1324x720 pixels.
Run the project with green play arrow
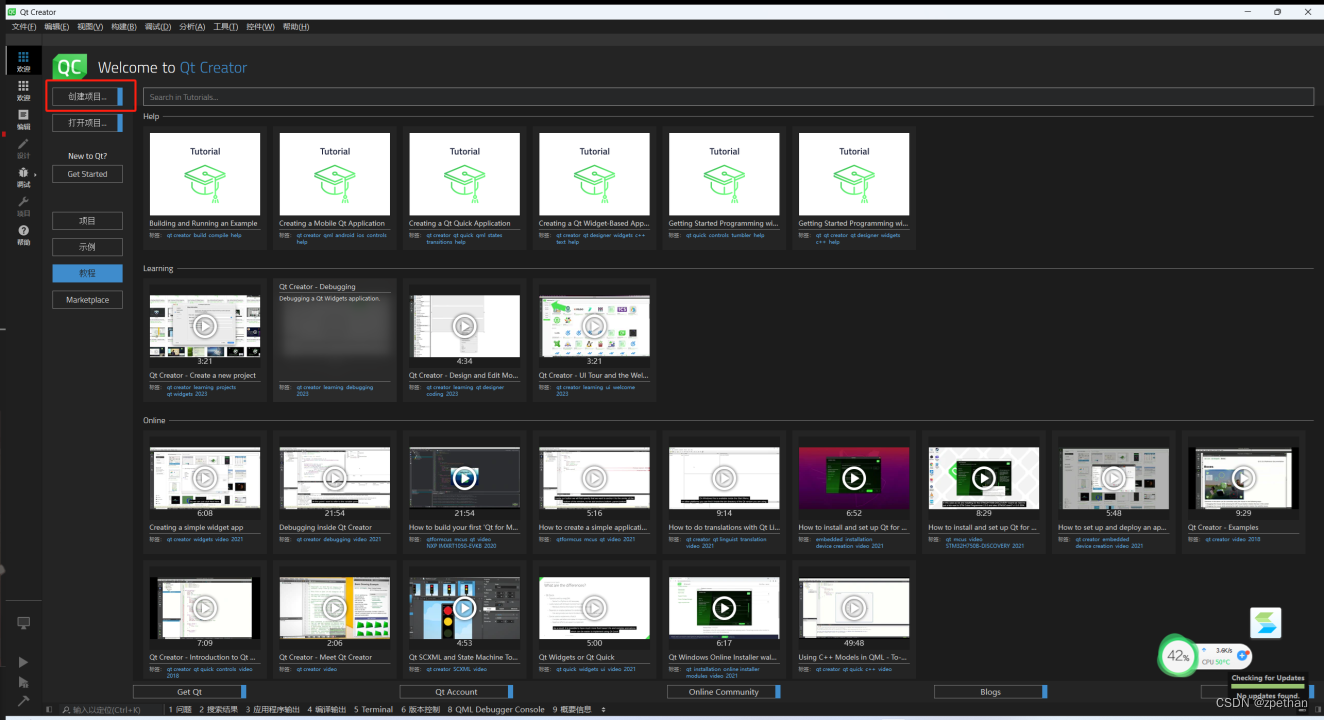23,662
